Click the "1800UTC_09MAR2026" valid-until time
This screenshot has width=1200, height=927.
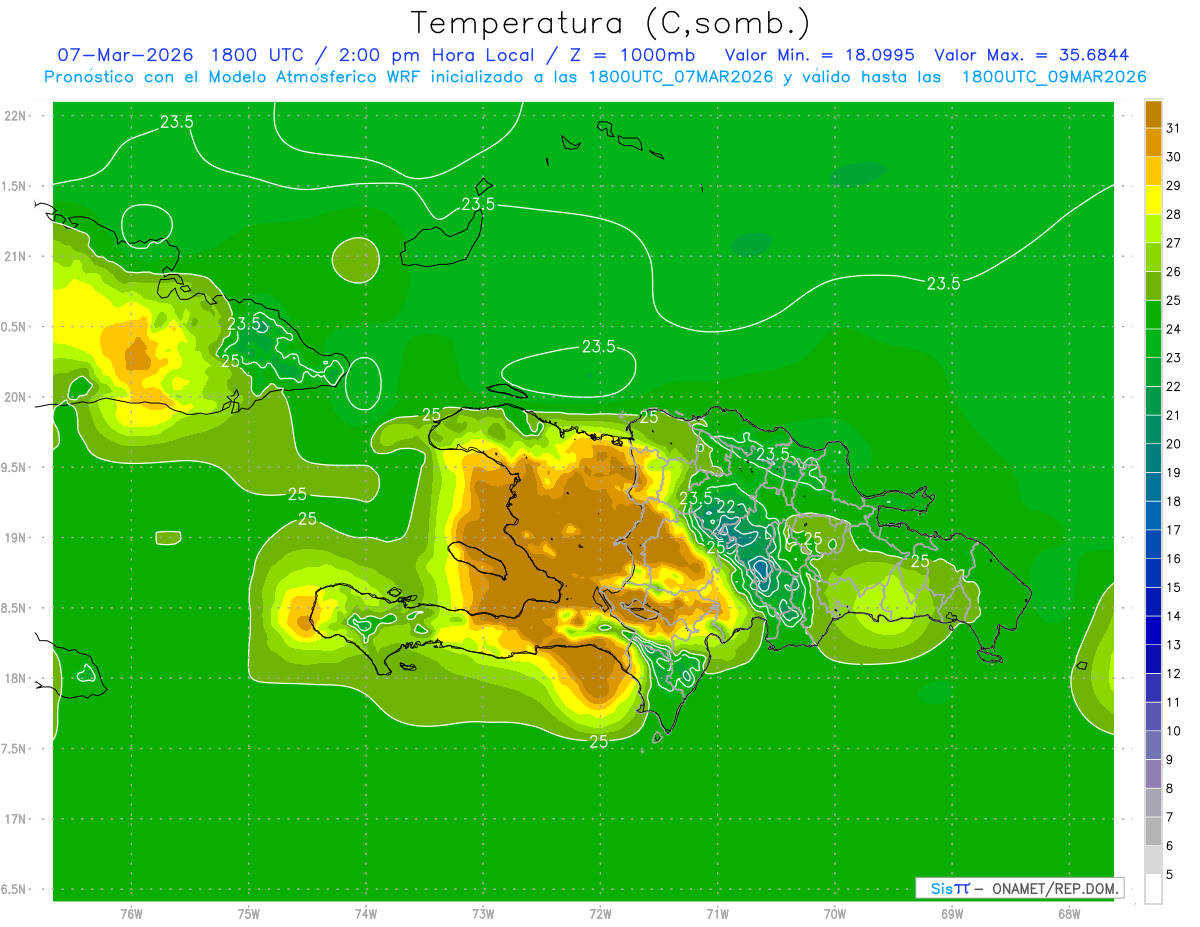1054,77
